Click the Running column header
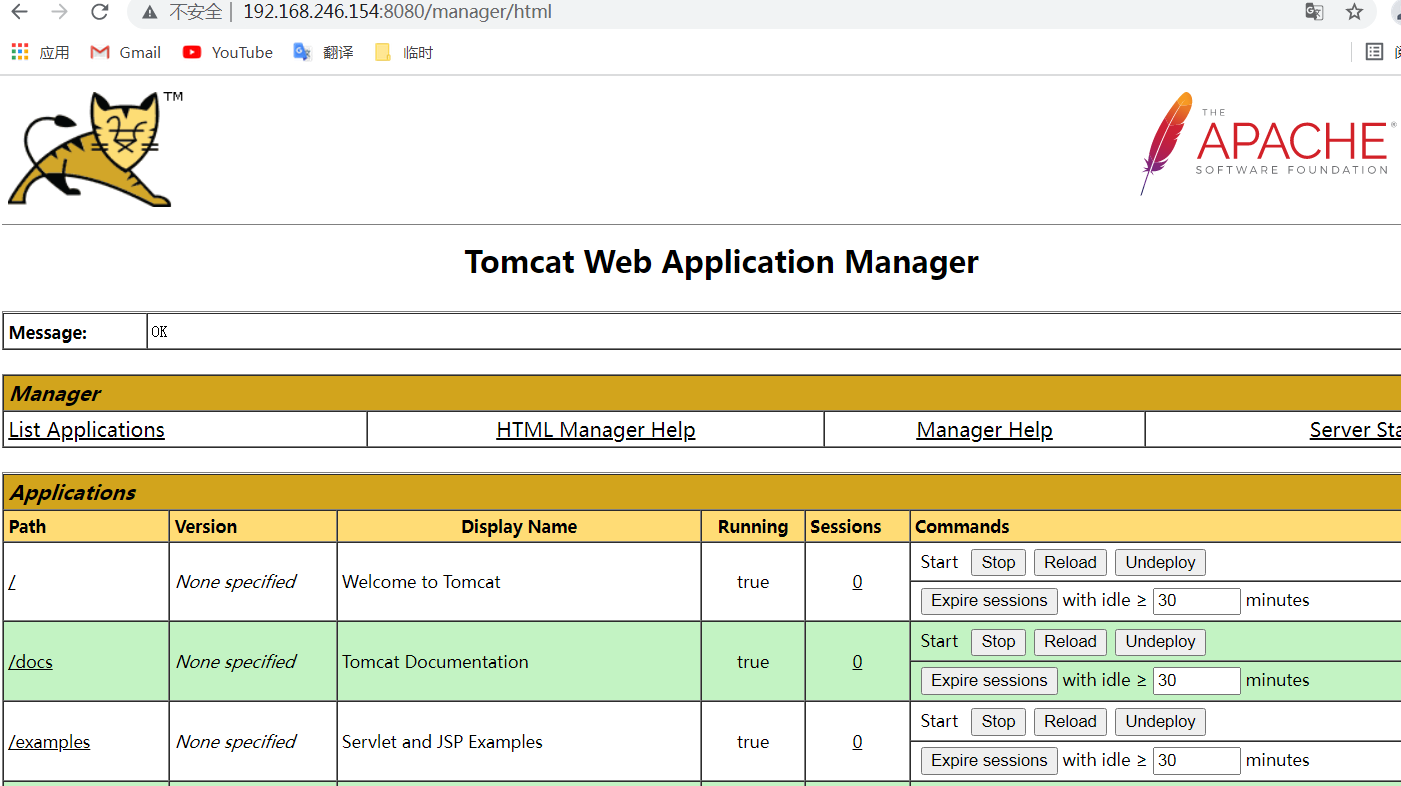Image resolution: width=1401 pixels, height=786 pixels. pyautogui.click(x=753, y=527)
